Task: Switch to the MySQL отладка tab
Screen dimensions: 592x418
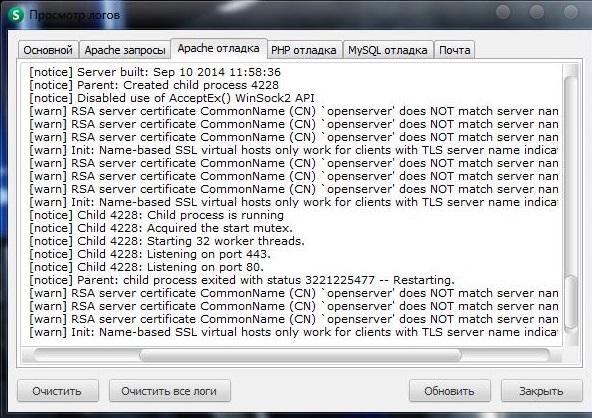Action: pyautogui.click(x=388, y=50)
